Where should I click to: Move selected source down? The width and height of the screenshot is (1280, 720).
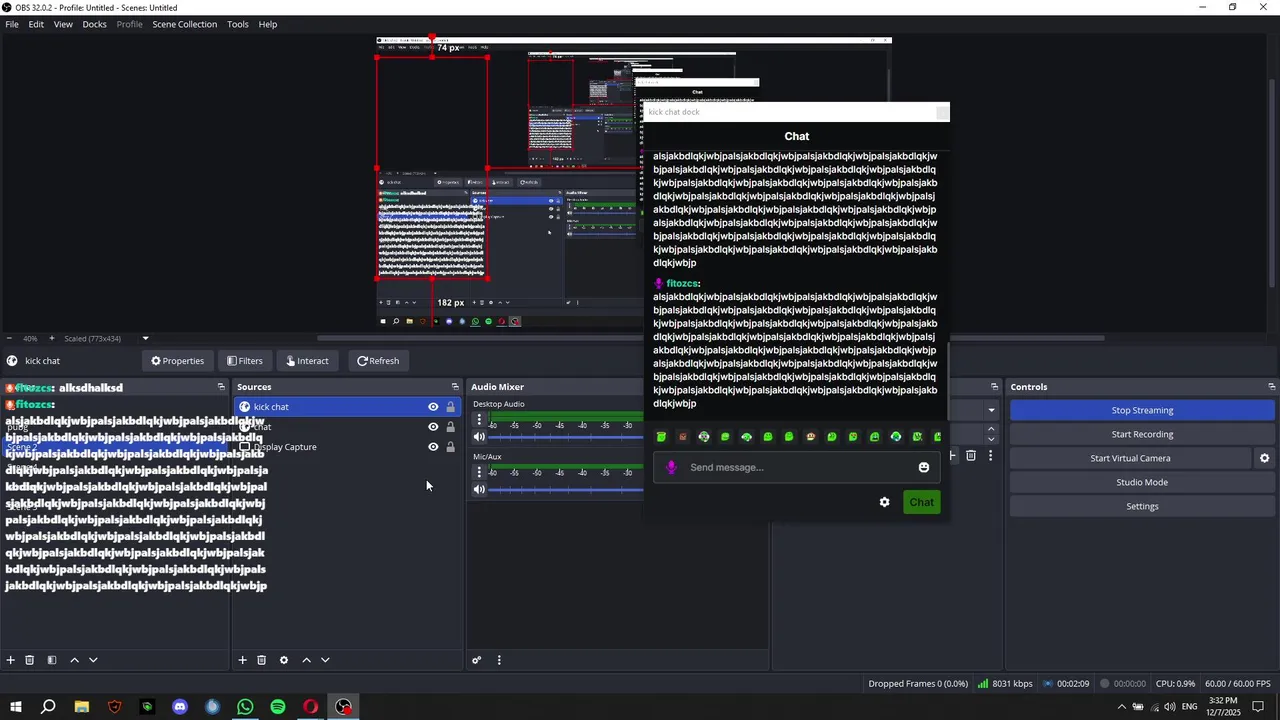click(325, 660)
